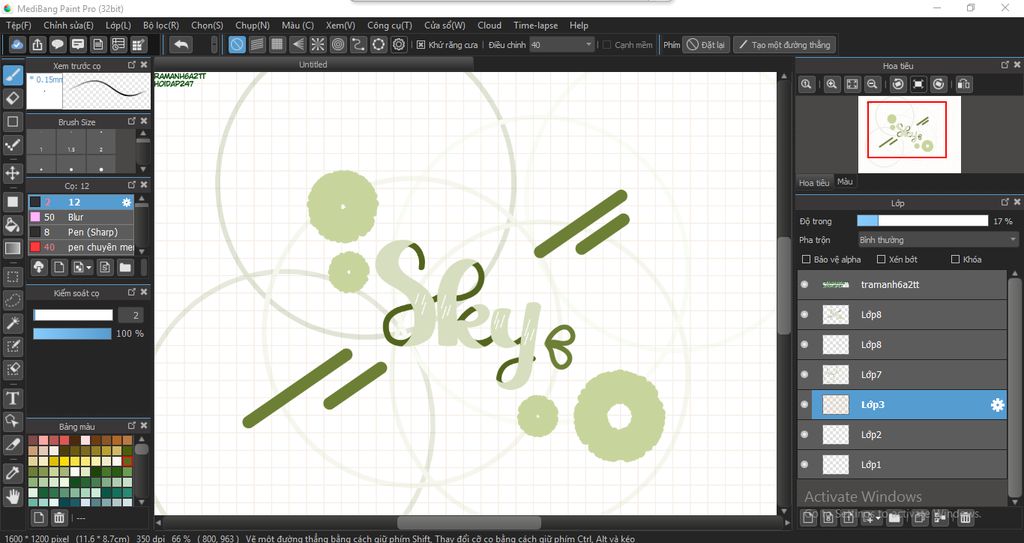The image size is (1024, 543).
Task: Pop out the Kiểm soát cọ panel
Action: [132, 292]
